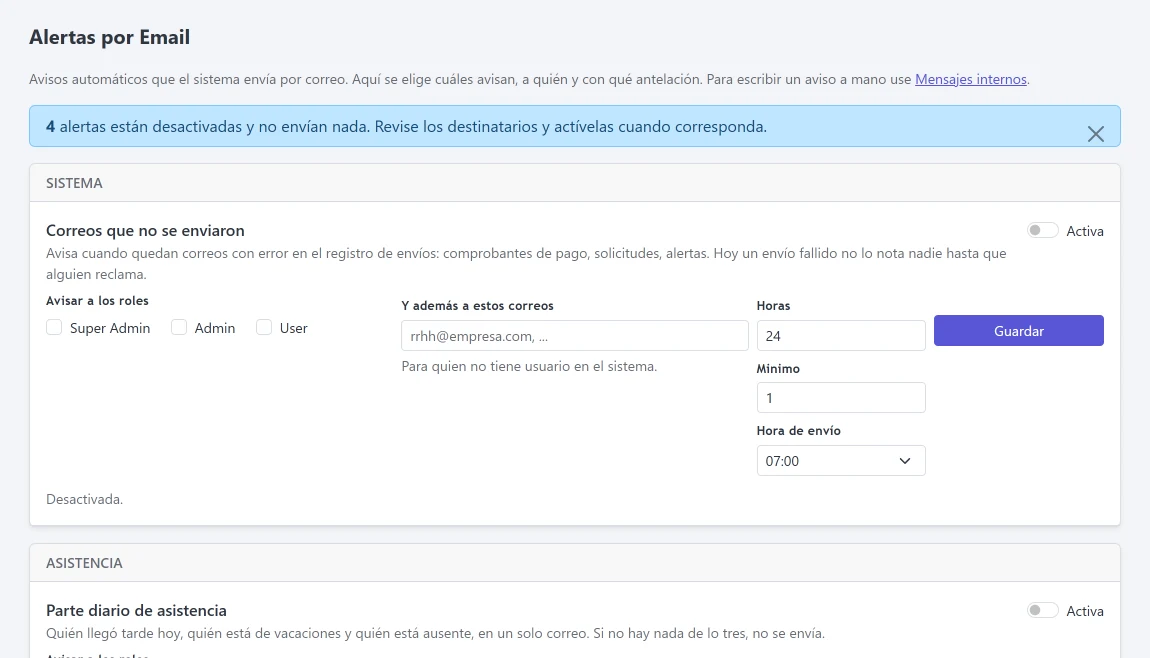Click into the Mínimo input field

(x=840, y=398)
